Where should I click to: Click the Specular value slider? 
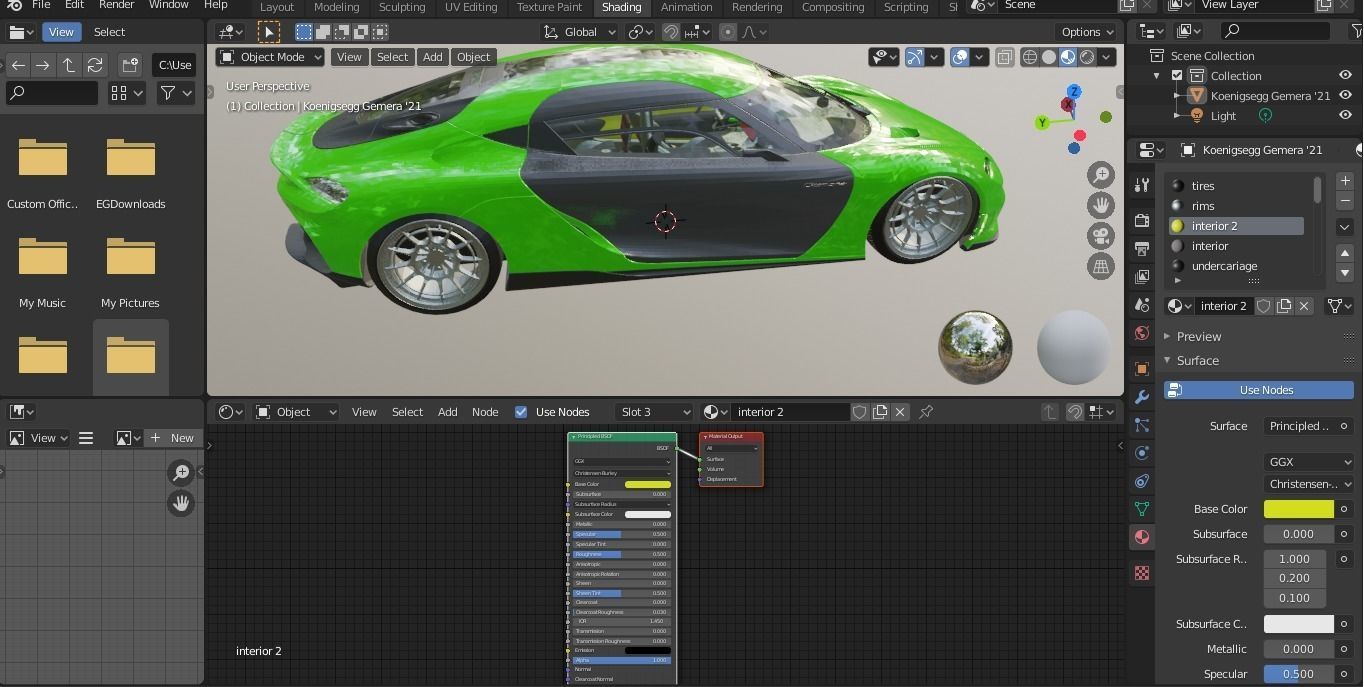1299,674
